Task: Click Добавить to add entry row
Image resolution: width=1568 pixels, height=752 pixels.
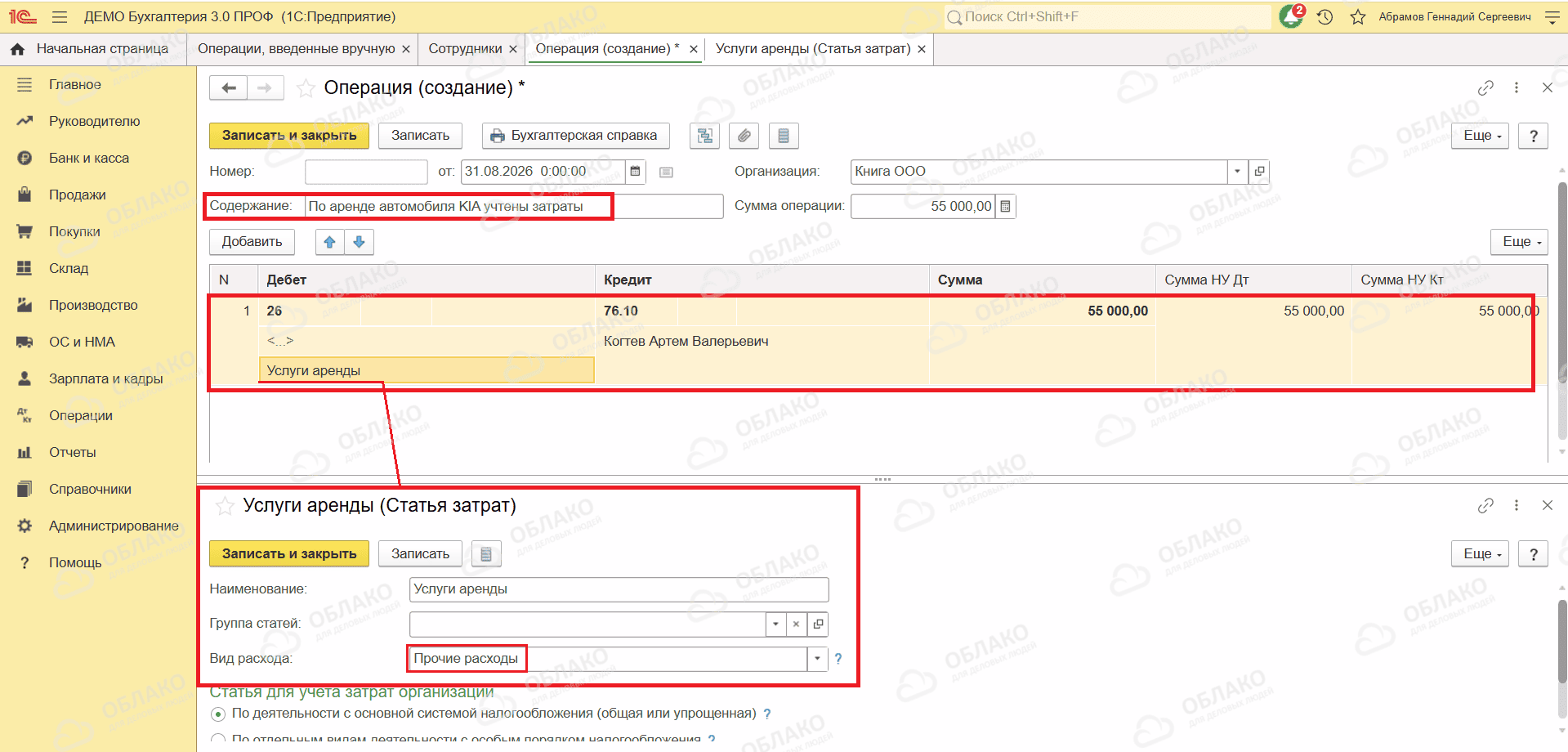Action: (x=252, y=242)
